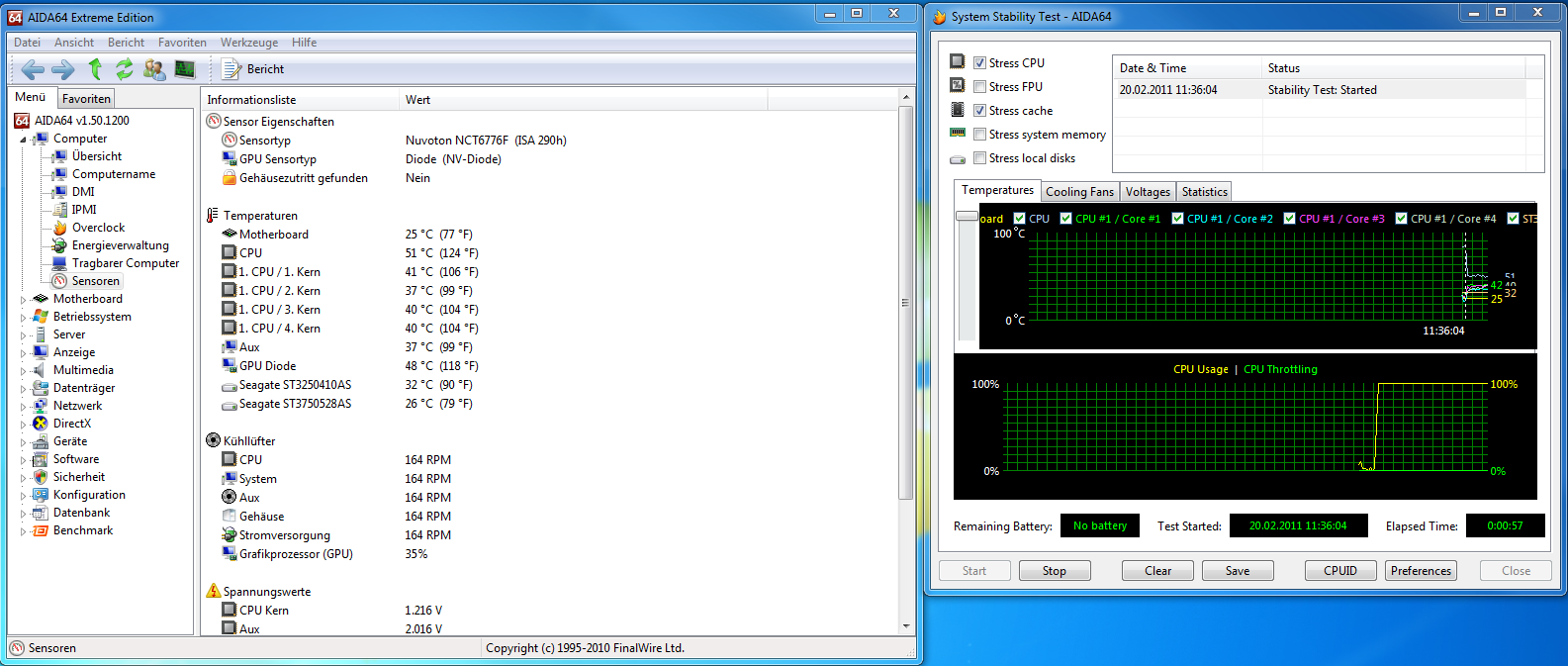The width and height of the screenshot is (1568, 666).
Task: Toggle CPU #1 / Core #3 graph checkbox
Action: (x=1289, y=219)
